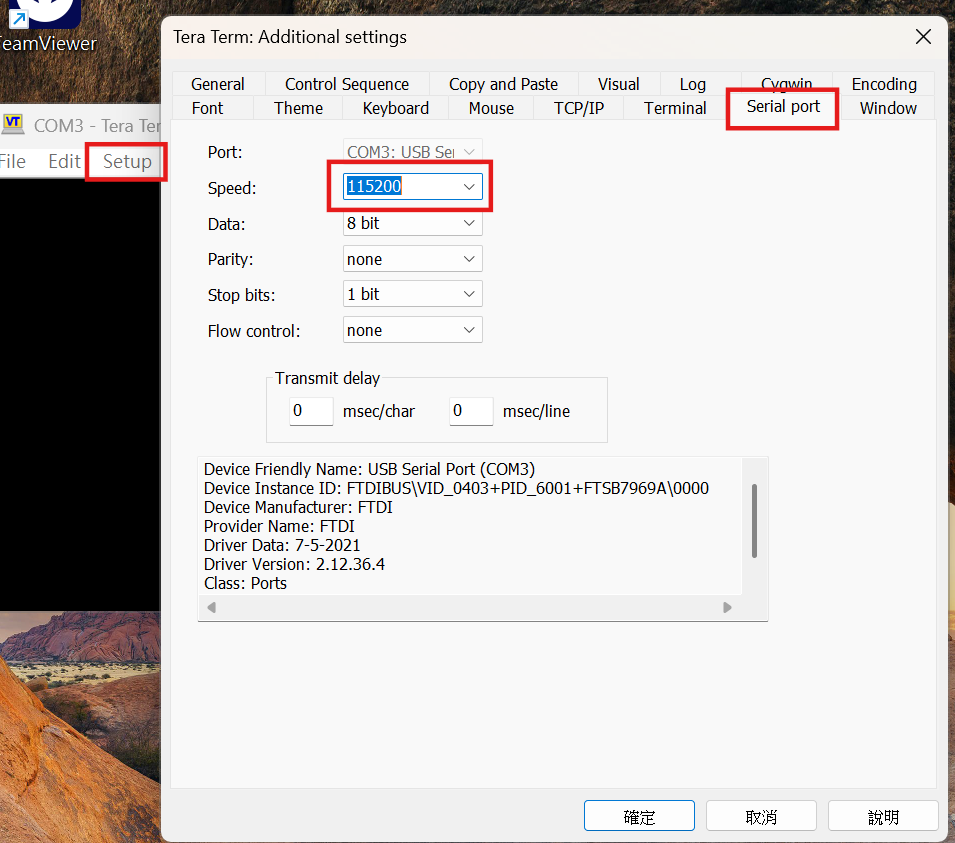Viewport: 955px width, 843px height.
Task: Expand the Speed dropdown arrow
Action: pos(469,187)
